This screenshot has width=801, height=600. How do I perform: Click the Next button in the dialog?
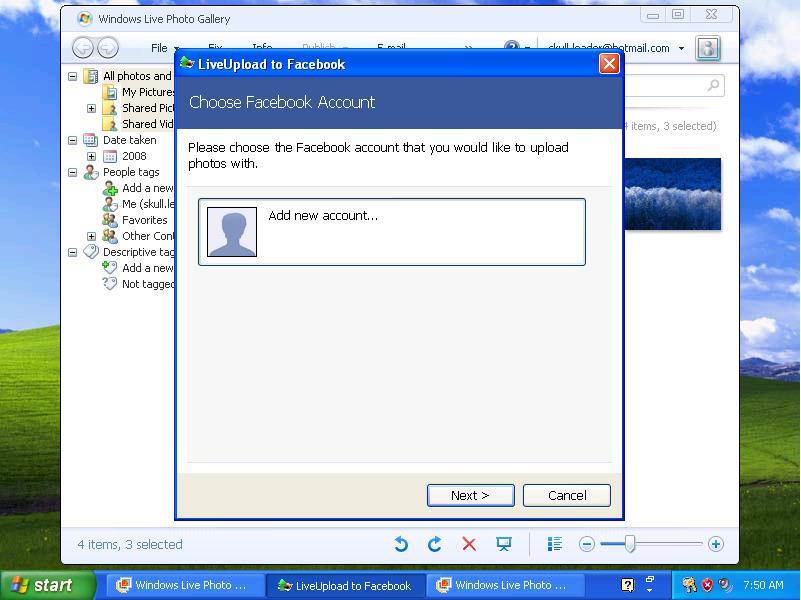click(470, 495)
